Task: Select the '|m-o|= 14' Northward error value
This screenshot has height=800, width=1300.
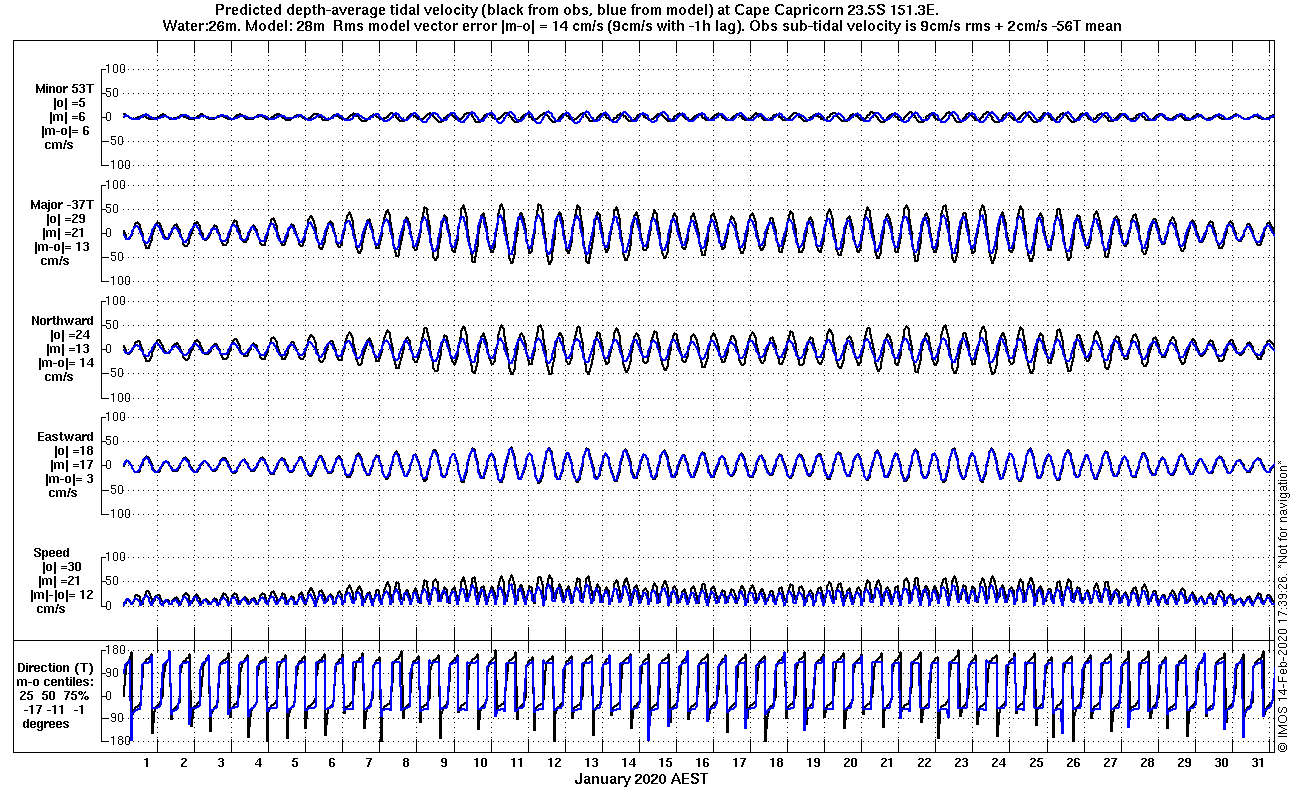Action: [x=66, y=363]
